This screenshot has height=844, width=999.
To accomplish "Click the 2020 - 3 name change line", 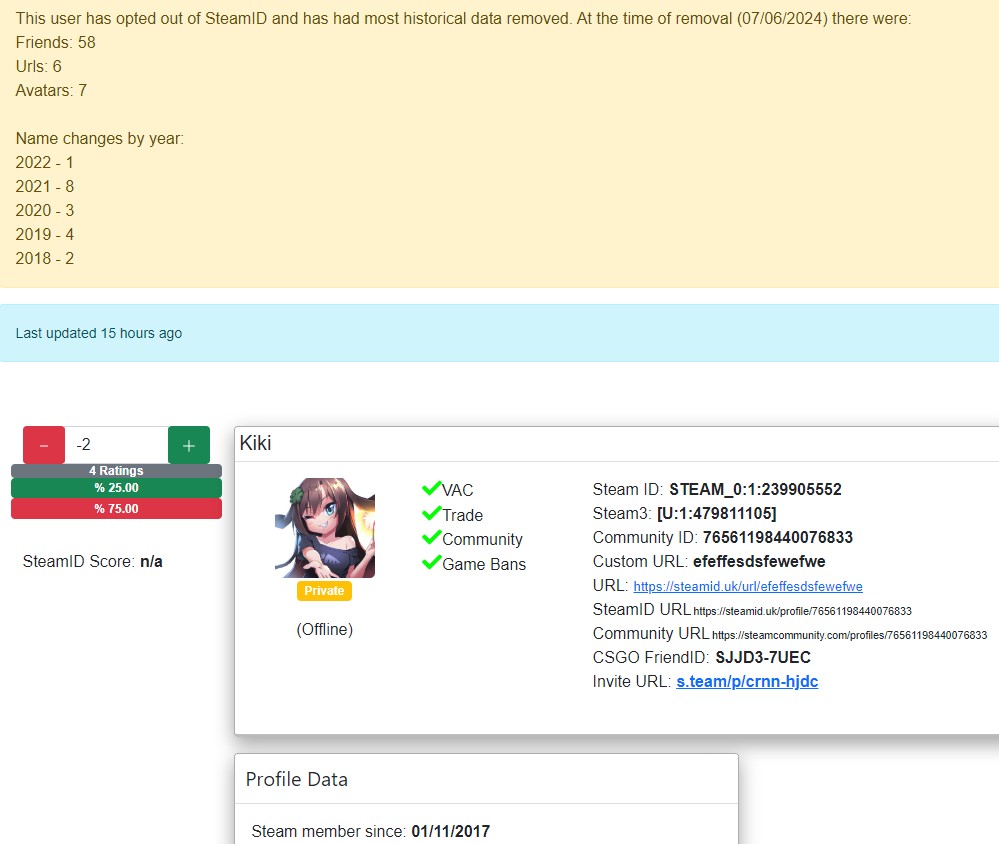I will point(45,210).
